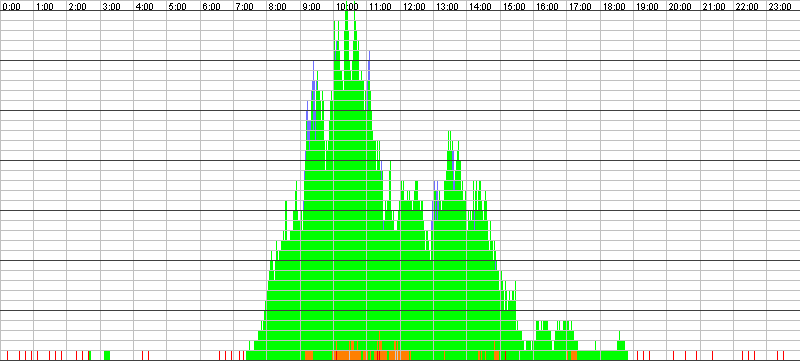Select the orange segment just after 9:00
The height and width of the screenshot is (361, 800).
[x=309, y=355]
